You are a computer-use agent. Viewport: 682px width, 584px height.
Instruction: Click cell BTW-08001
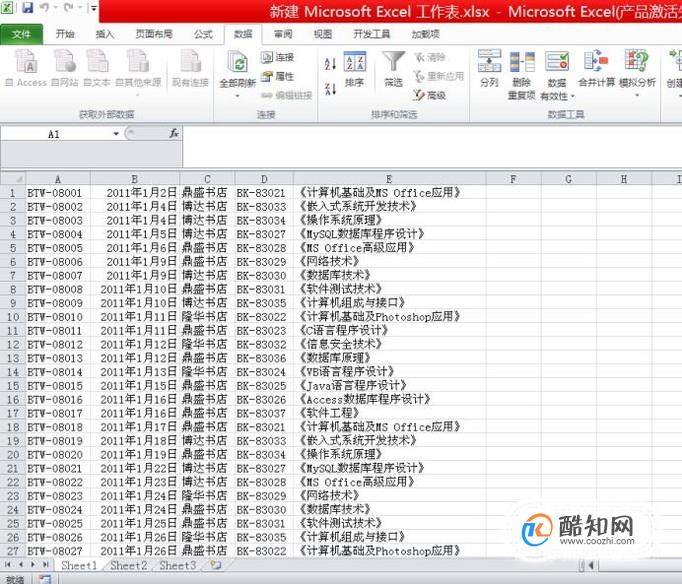58,193
